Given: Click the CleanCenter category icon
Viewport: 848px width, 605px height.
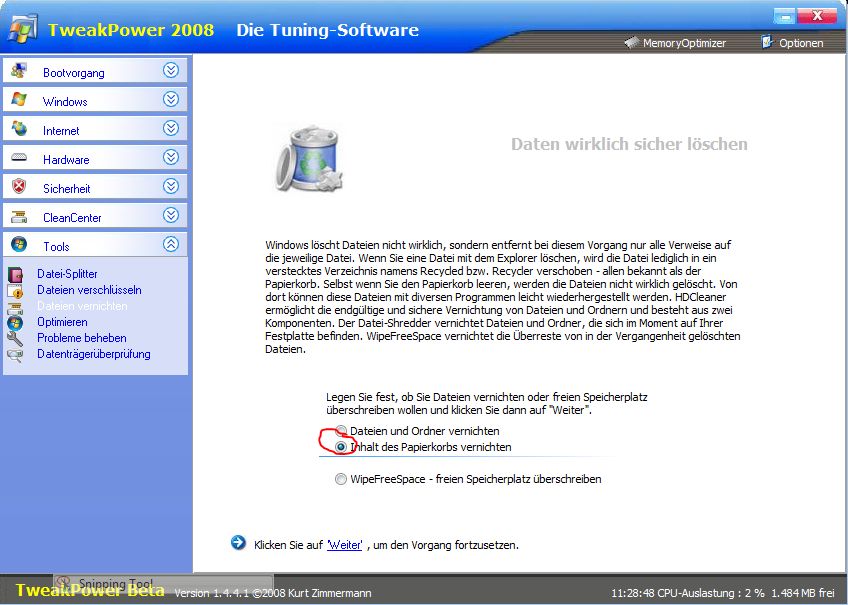Looking at the screenshot, I should click(x=19, y=216).
